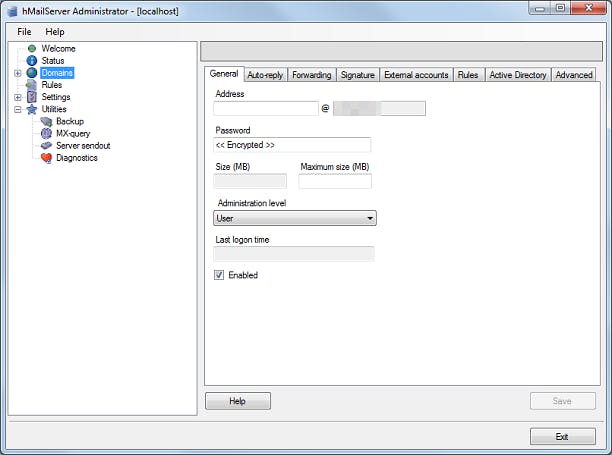
Task: Minimize the hMailServer Administrator window
Action: pyautogui.click(x=540, y=9)
